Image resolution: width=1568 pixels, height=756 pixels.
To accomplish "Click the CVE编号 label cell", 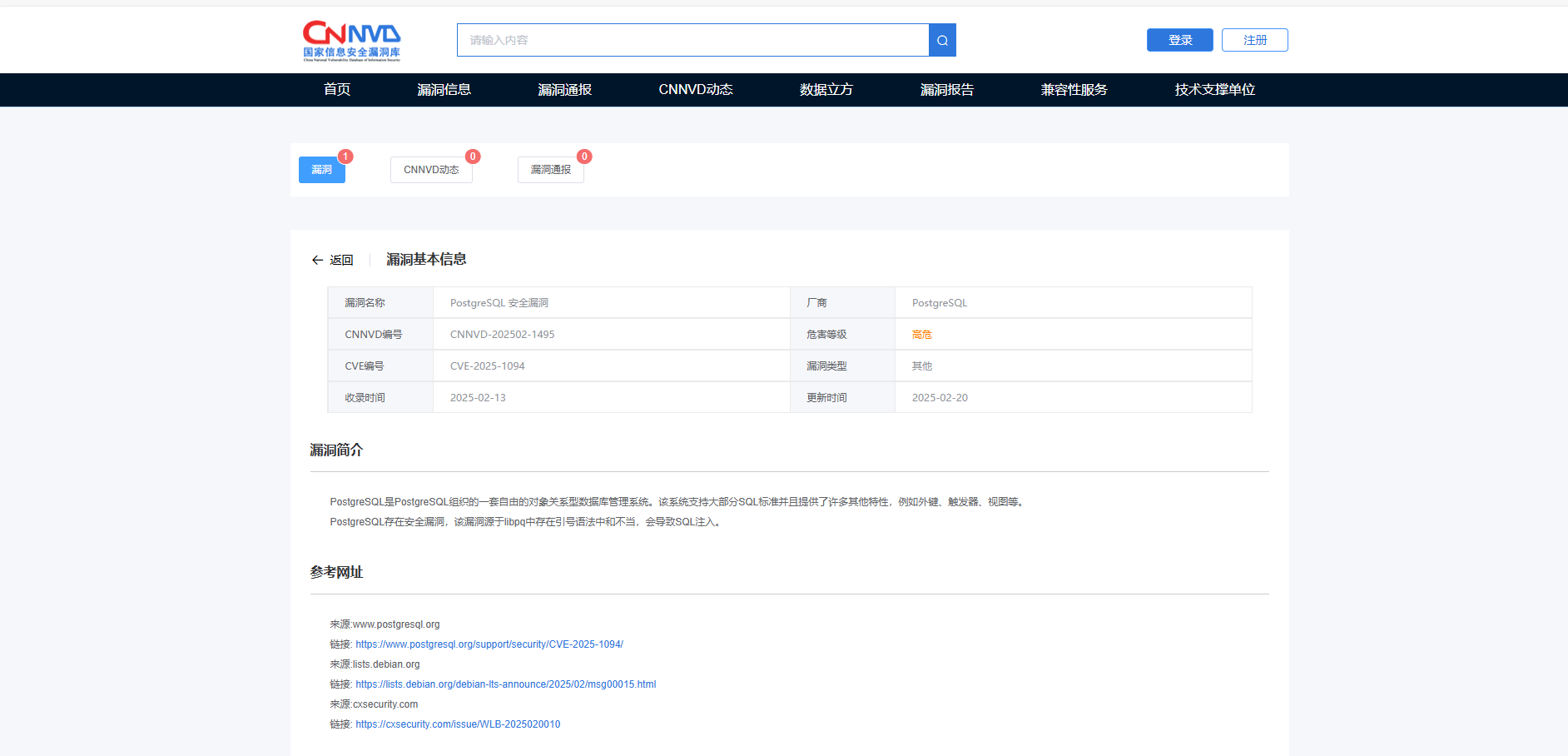I will [380, 366].
